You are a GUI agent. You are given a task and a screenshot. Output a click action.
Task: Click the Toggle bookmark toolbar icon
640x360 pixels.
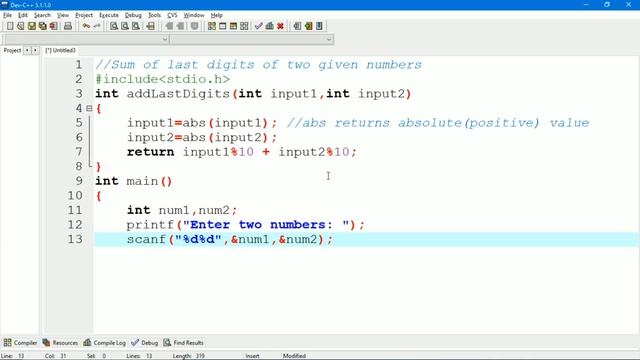[308, 26]
